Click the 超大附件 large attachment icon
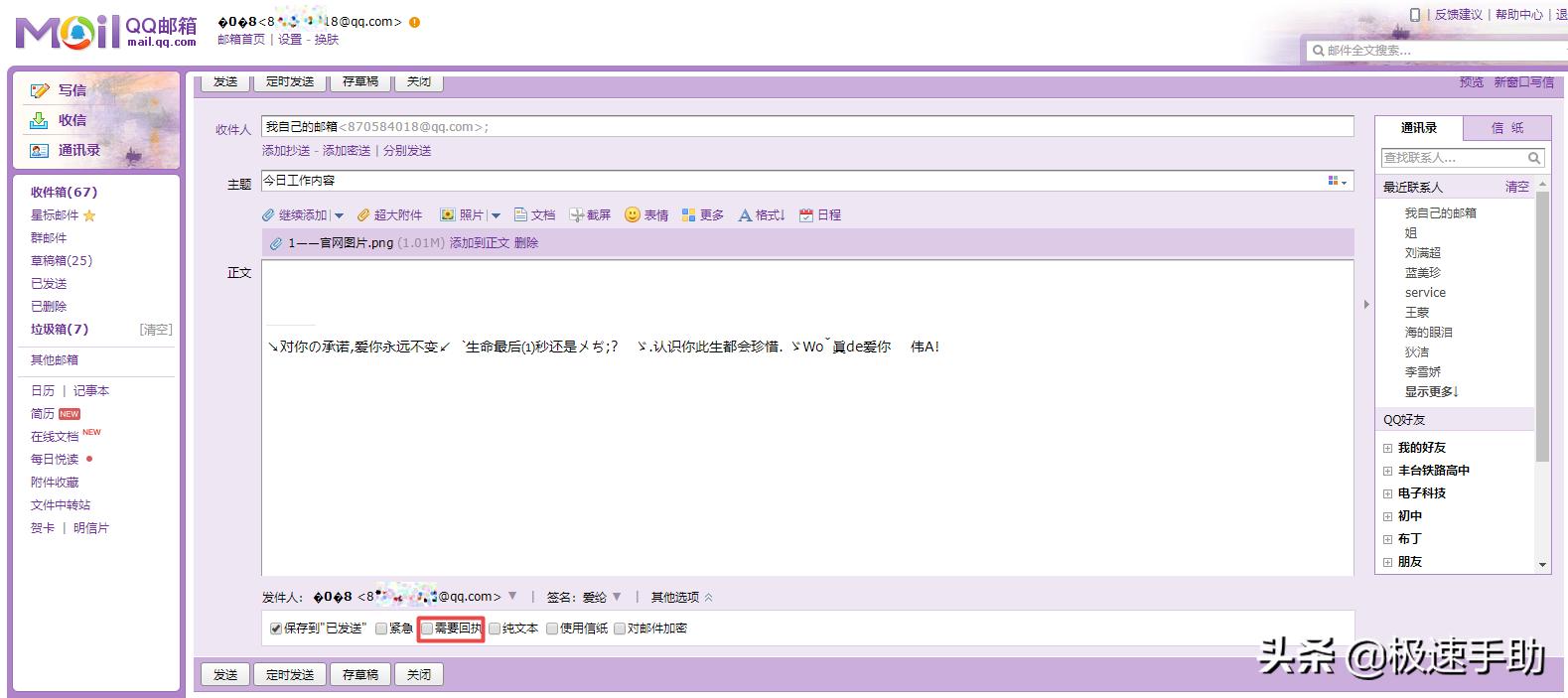1568x698 pixels. tap(363, 215)
